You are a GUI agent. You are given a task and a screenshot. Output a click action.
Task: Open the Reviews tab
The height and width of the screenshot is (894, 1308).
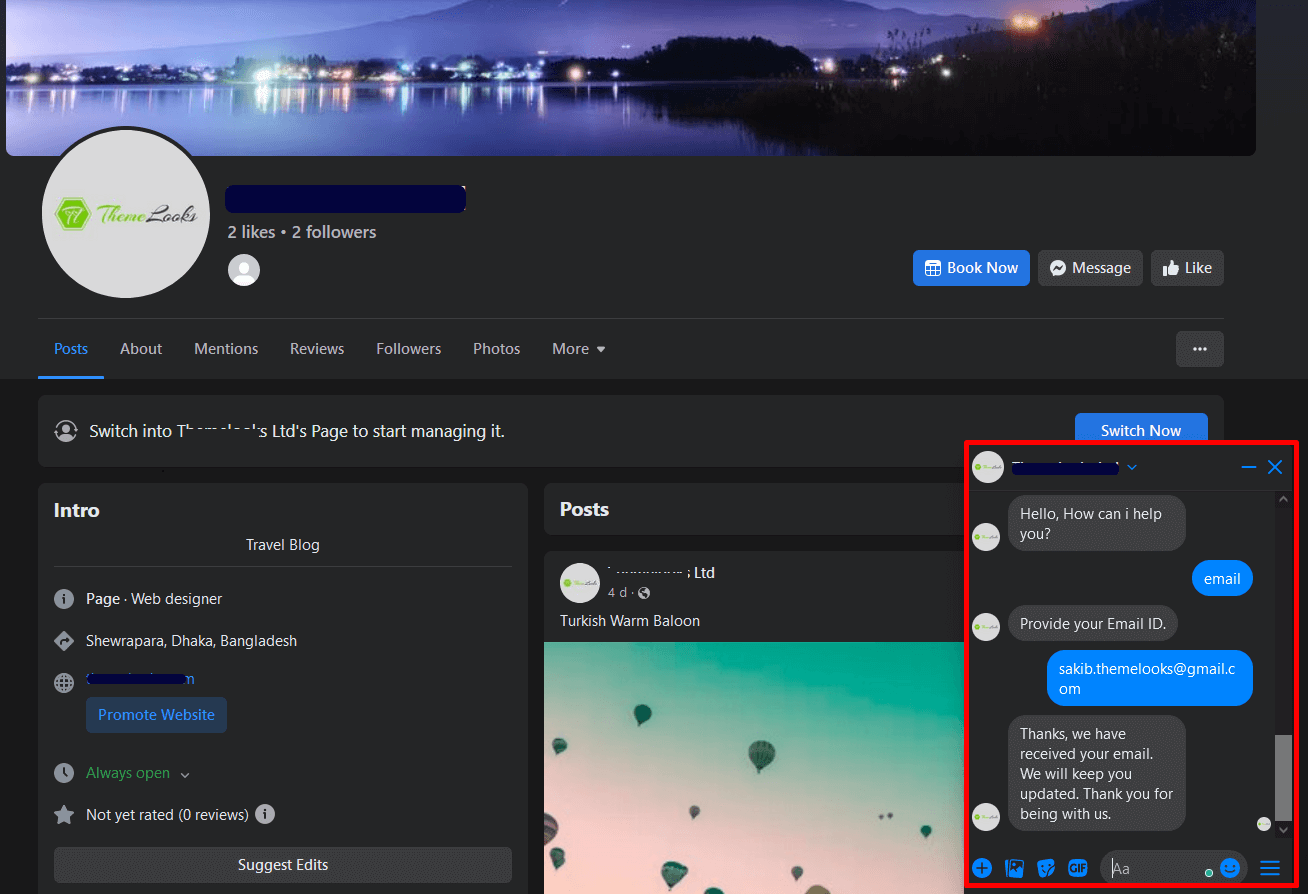[317, 349]
